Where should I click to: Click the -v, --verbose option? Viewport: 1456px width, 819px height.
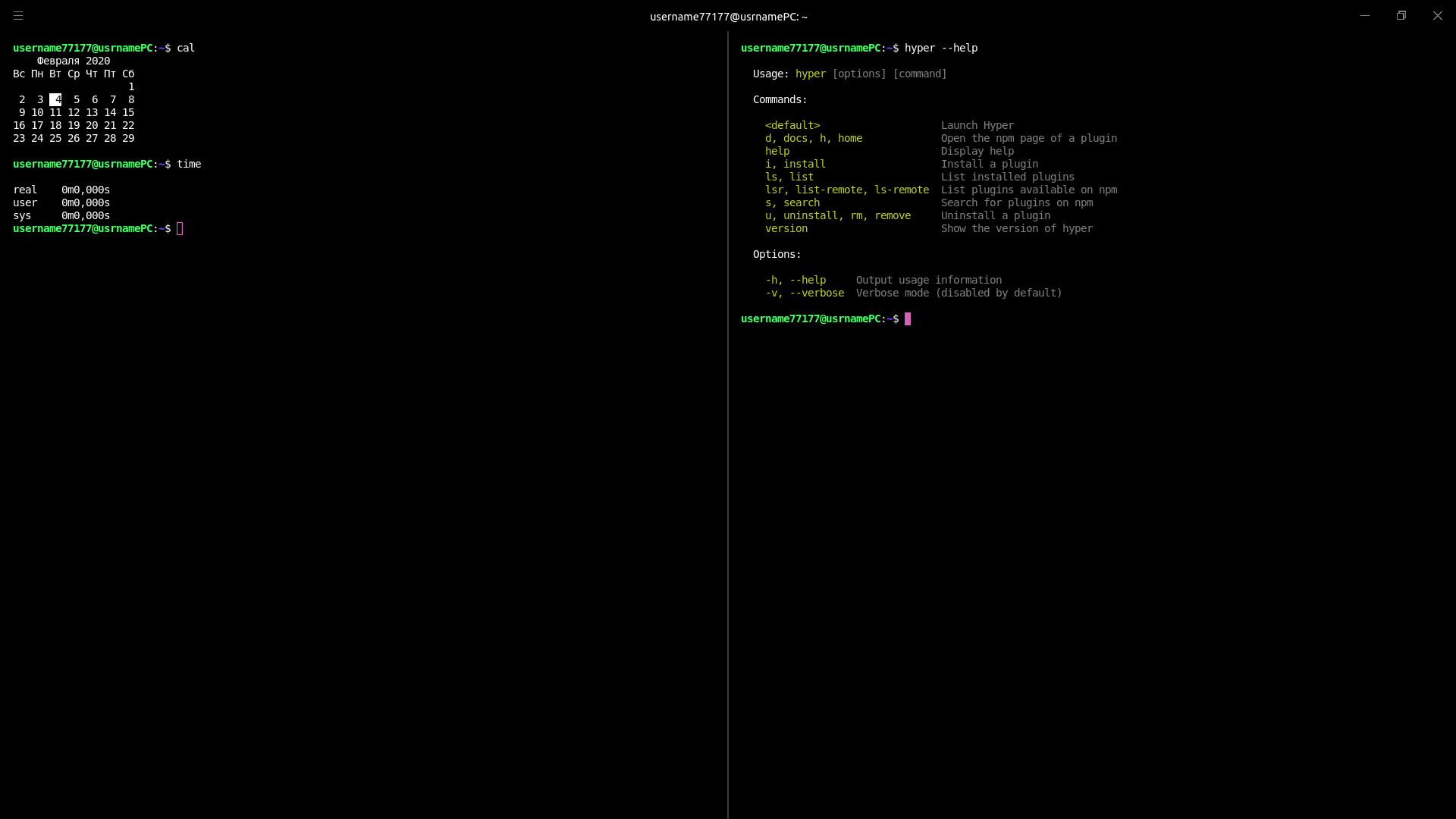[805, 293]
